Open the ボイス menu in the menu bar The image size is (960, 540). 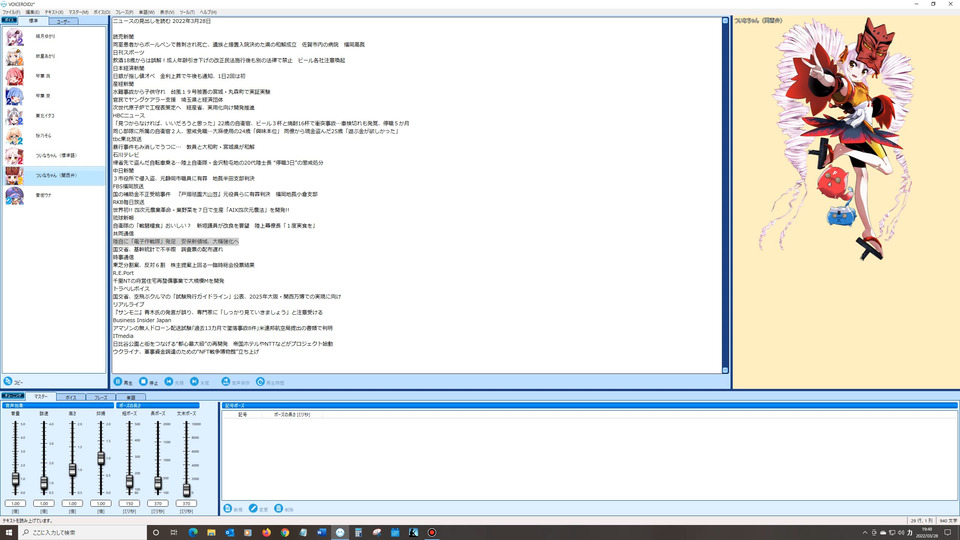click(102, 12)
